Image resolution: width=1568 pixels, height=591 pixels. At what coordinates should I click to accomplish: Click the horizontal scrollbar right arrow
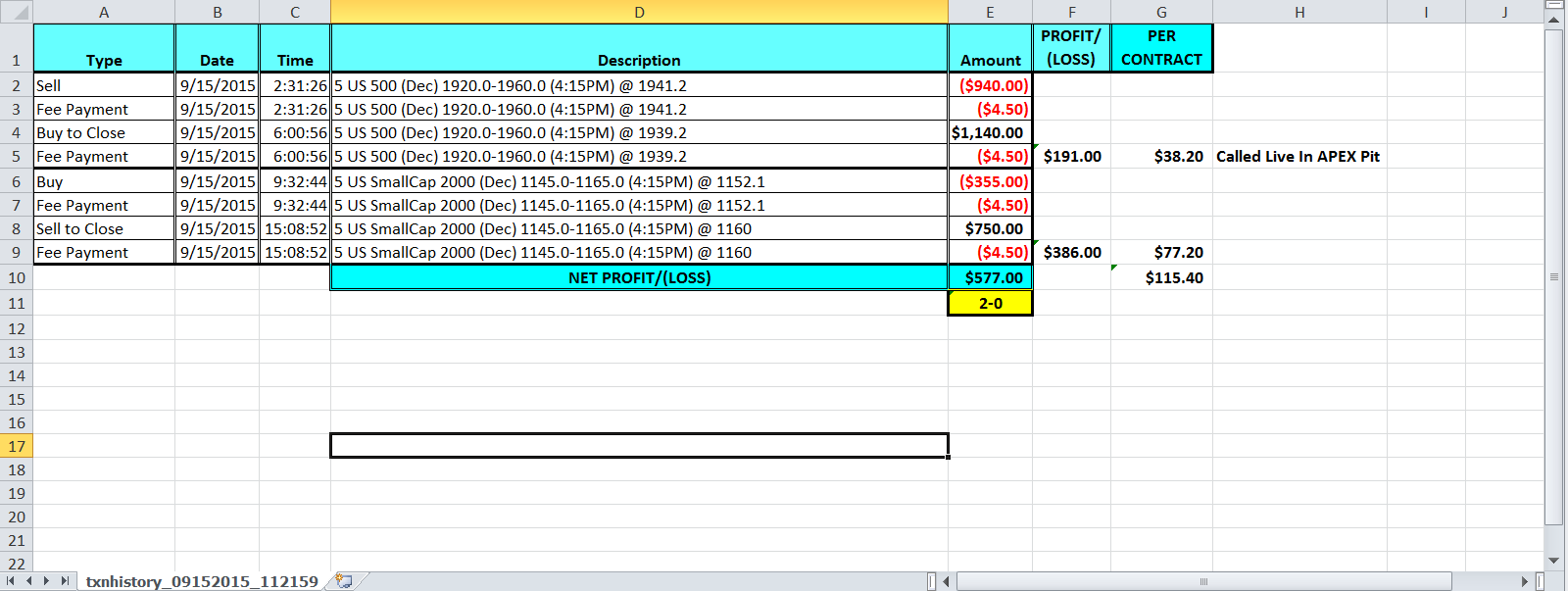pos(1525,581)
